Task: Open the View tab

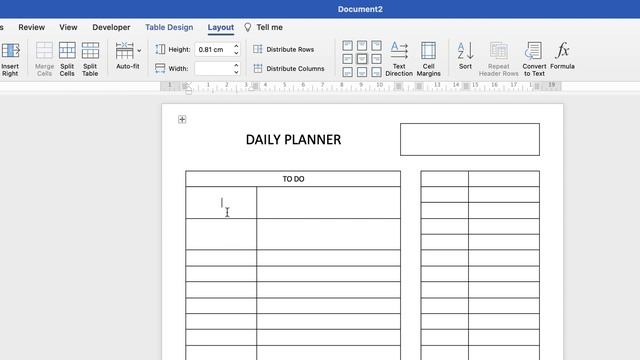Action: (68, 27)
